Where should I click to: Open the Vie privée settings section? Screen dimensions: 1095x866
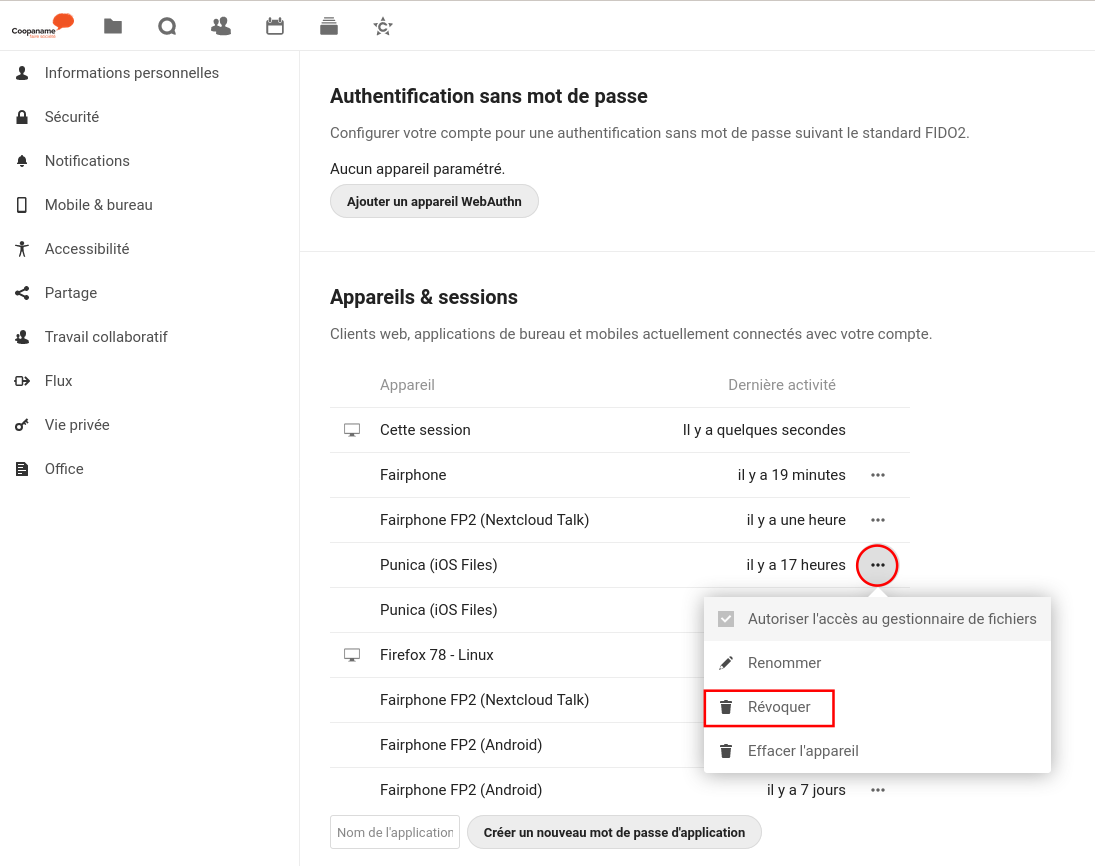point(77,425)
